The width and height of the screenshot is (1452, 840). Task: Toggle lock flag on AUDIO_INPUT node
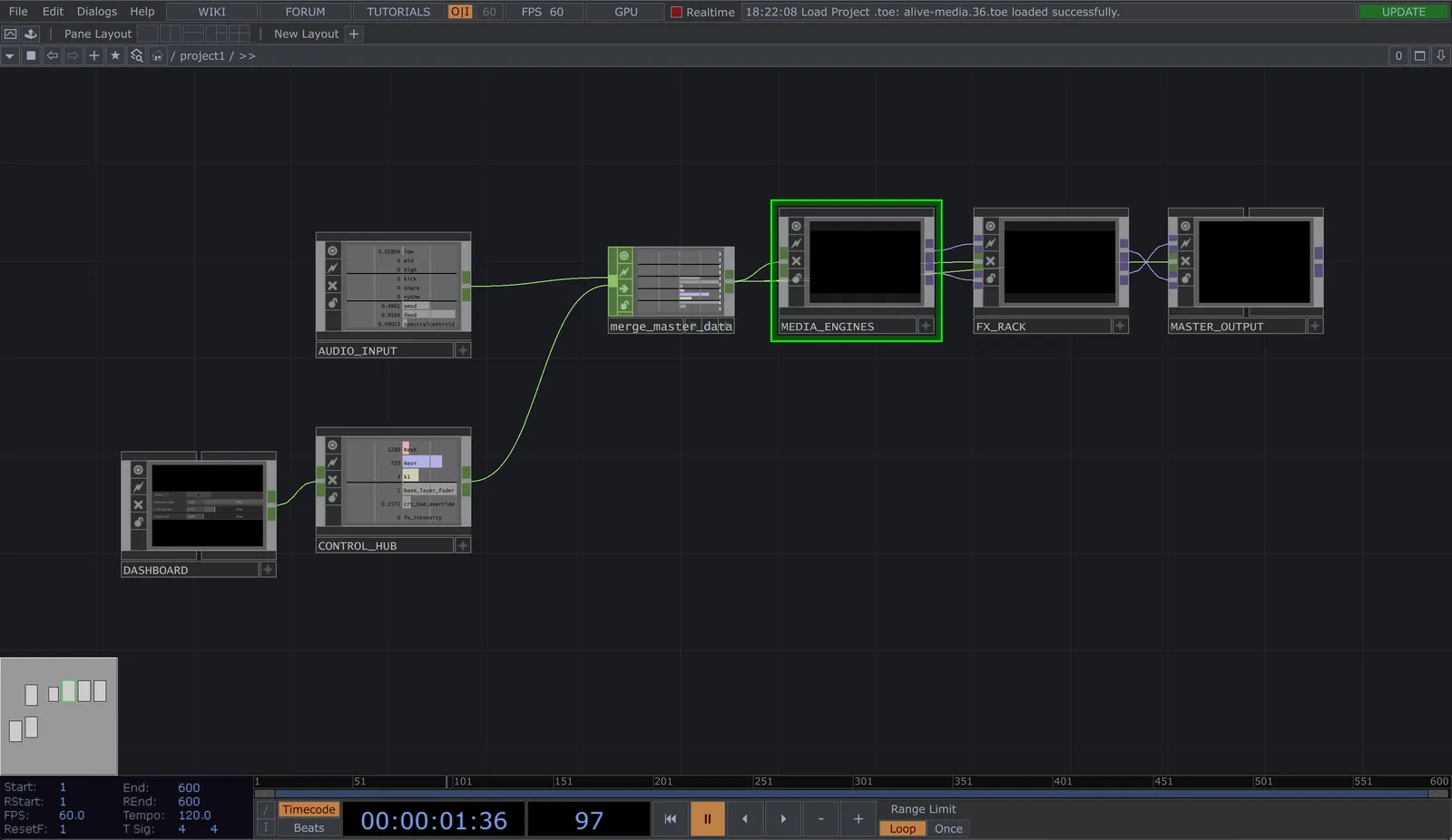pos(332,303)
